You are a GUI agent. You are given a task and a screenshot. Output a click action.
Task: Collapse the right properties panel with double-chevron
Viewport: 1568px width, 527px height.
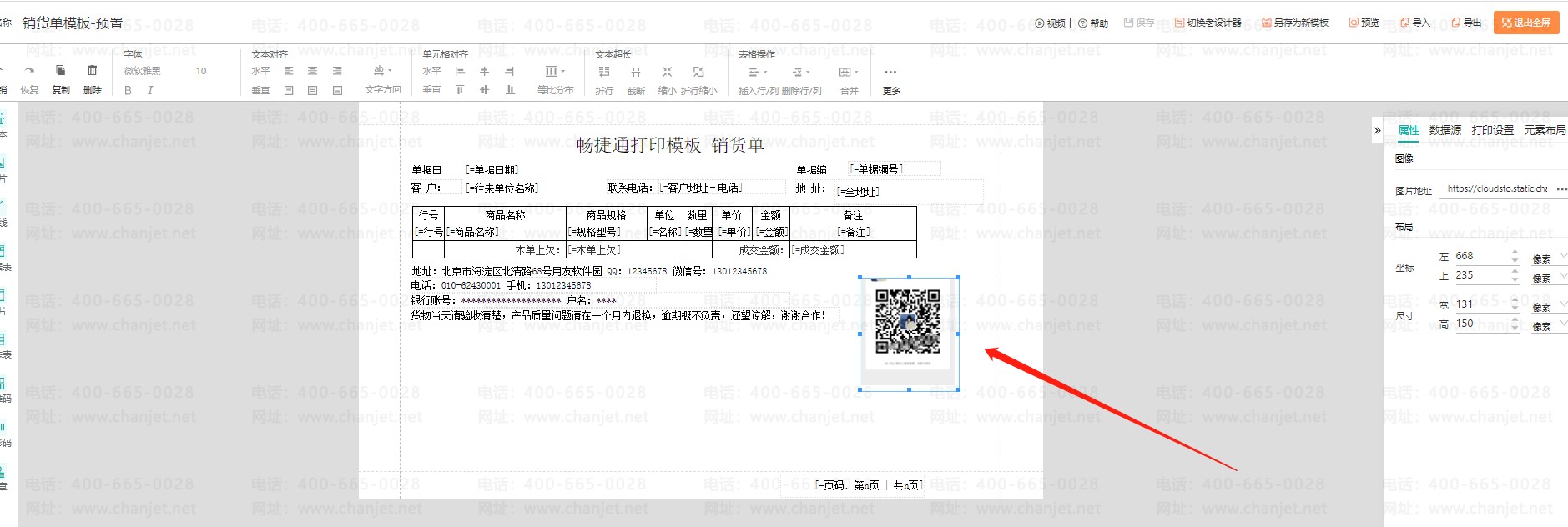coord(1377,130)
